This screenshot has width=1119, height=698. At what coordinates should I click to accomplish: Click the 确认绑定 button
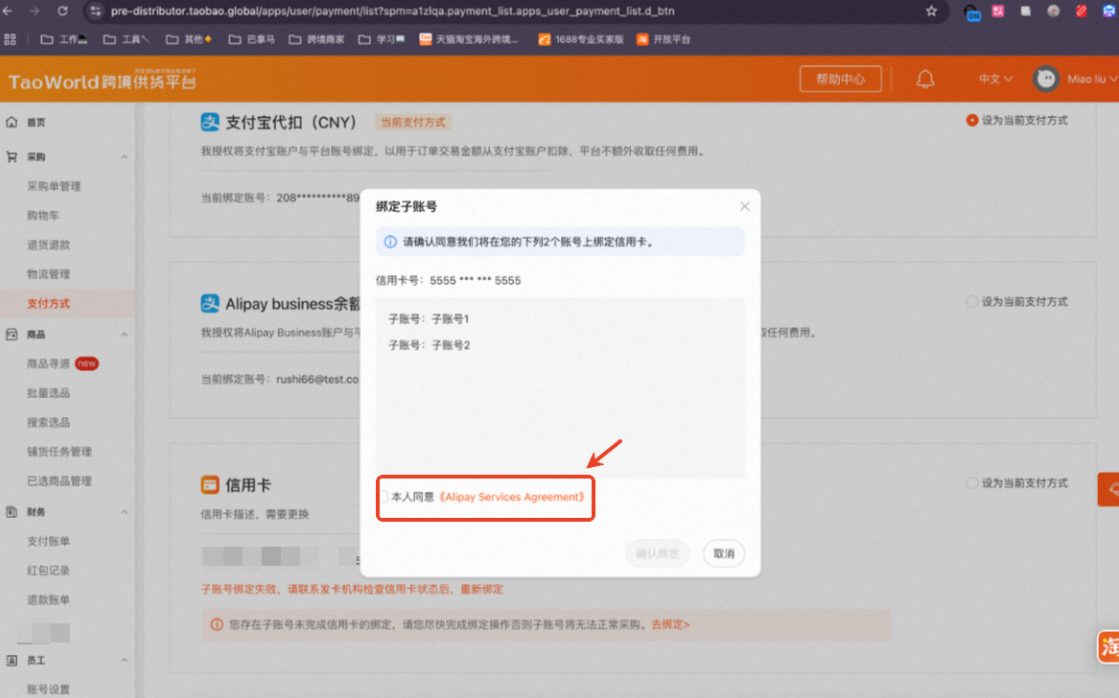(657, 554)
